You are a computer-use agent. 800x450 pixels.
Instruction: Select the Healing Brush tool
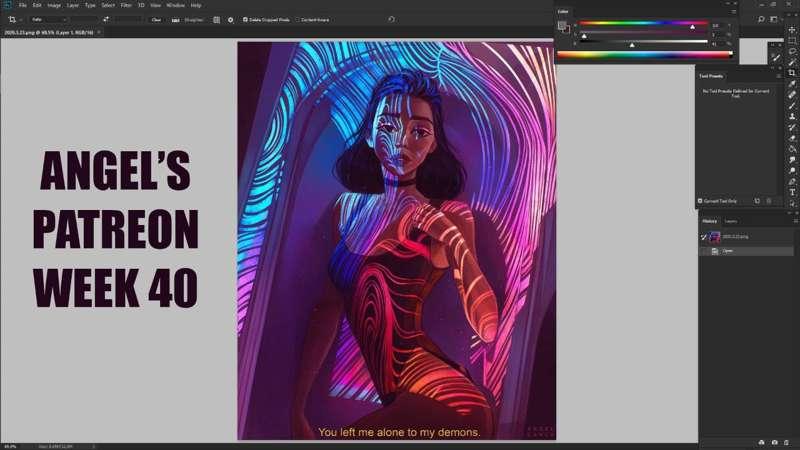792,94
